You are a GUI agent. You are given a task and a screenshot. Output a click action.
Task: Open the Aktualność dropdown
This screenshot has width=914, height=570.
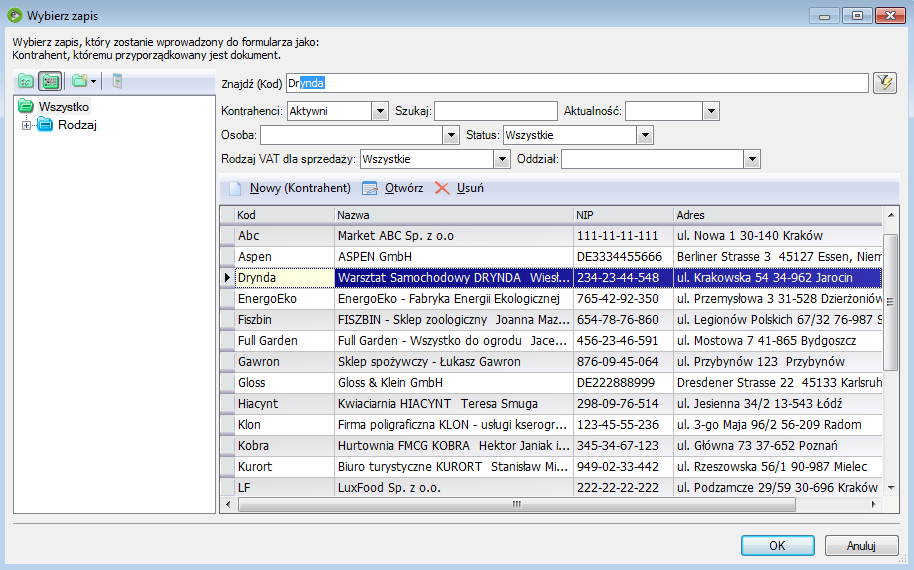click(711, 111)
